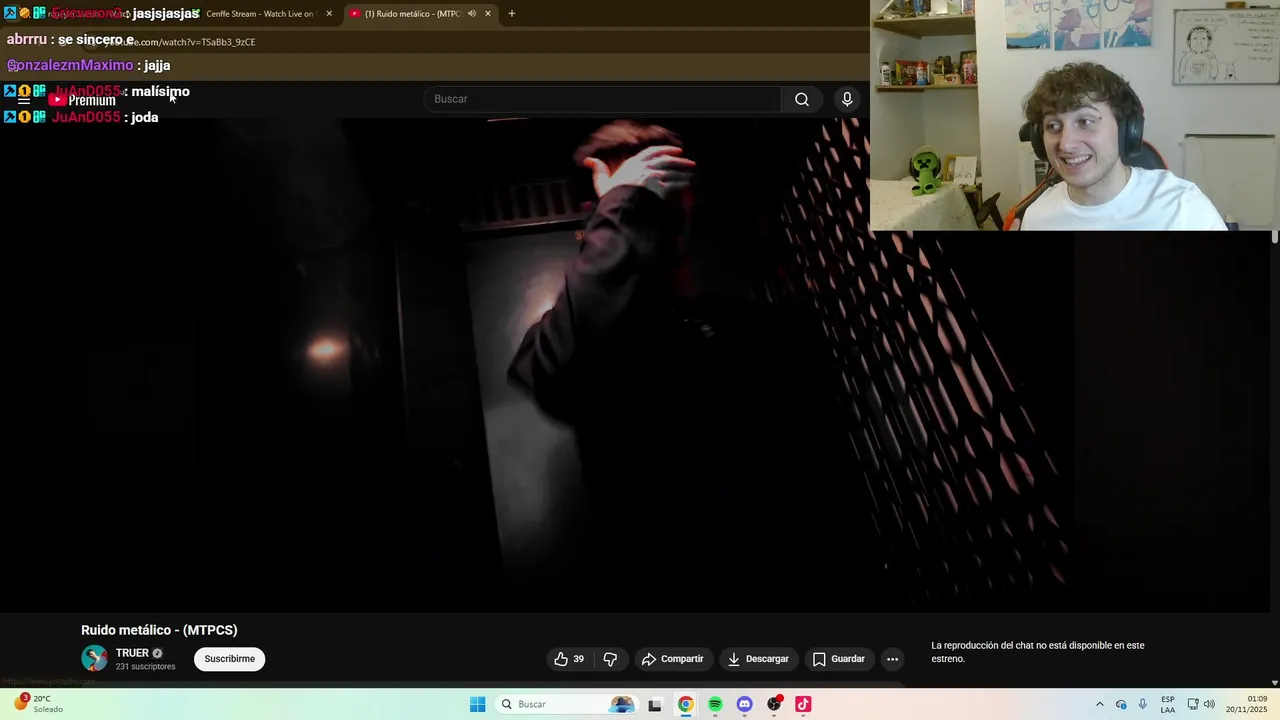Click the system tray microphone icon

(1143, 704)
